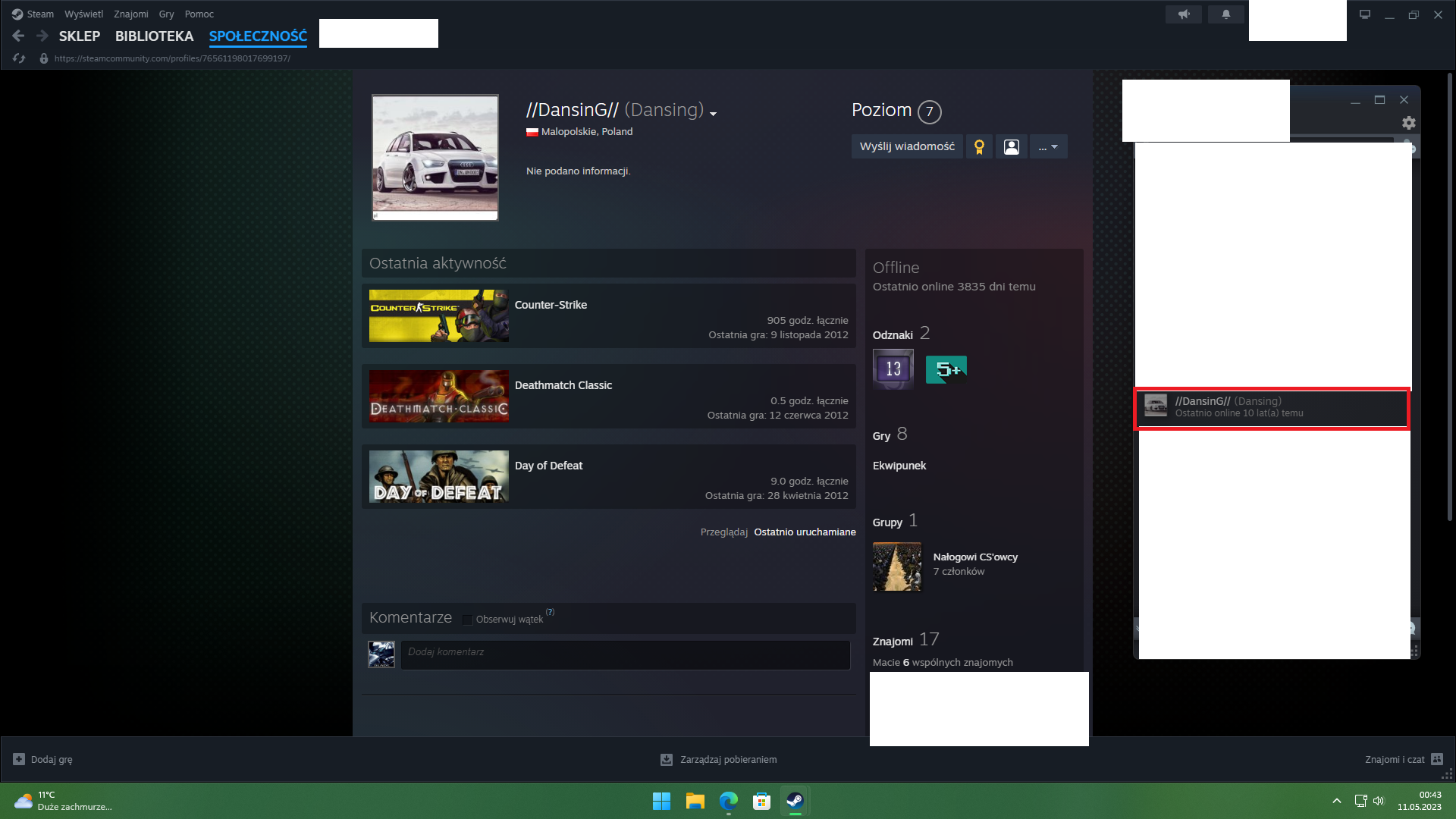This screenshot has width=1456, height=819.
Task: Open Microsoft Edge from the taskbar
Action: (728, 801)
